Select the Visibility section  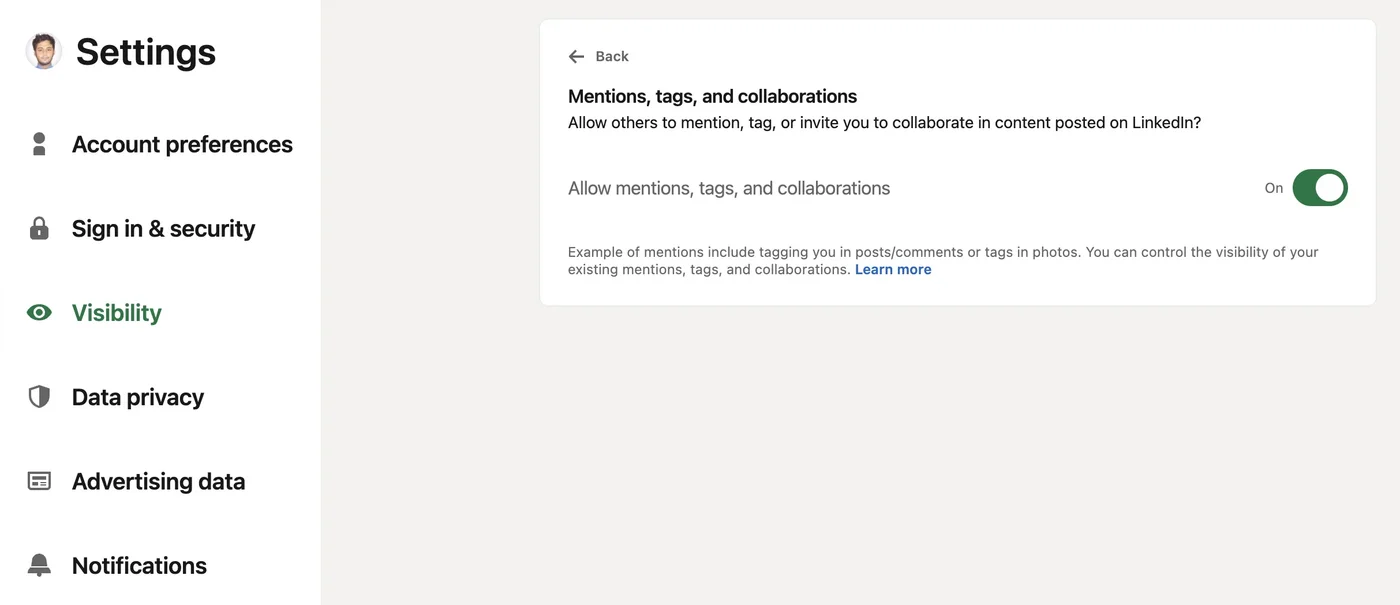tap(116, 313)
